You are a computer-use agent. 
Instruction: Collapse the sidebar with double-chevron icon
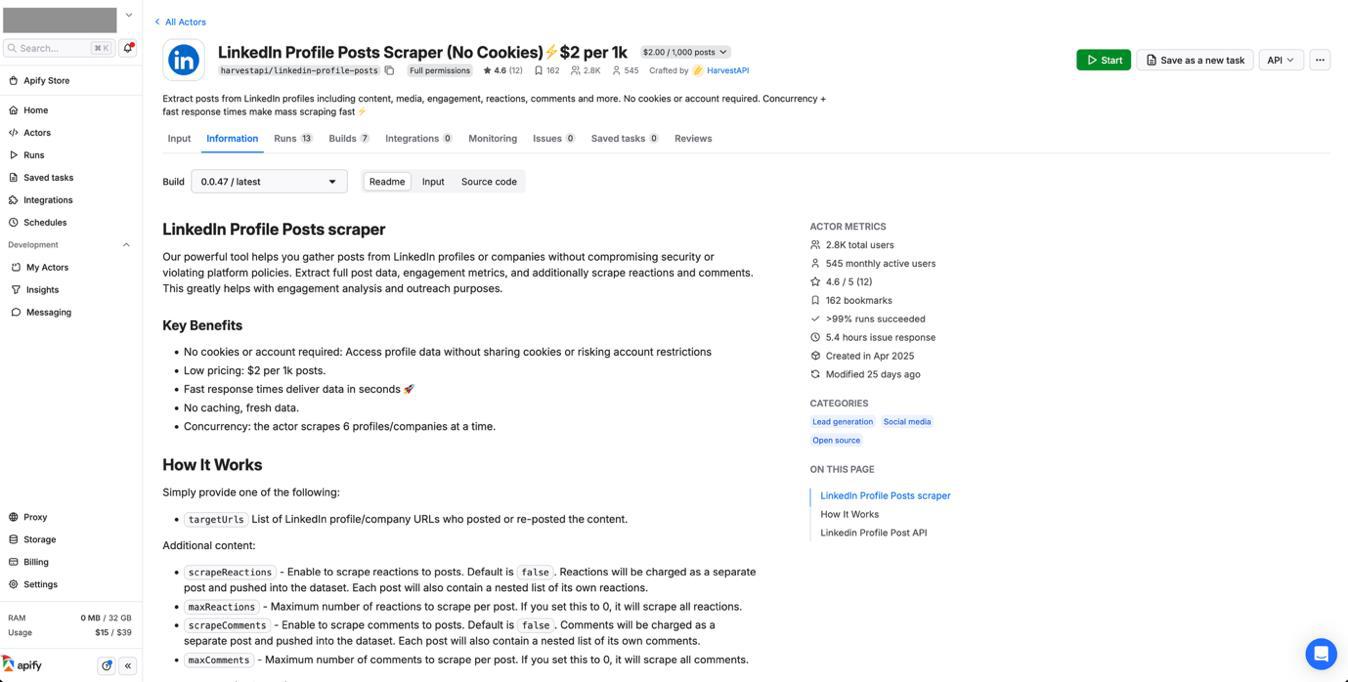[x=128, y=665]
